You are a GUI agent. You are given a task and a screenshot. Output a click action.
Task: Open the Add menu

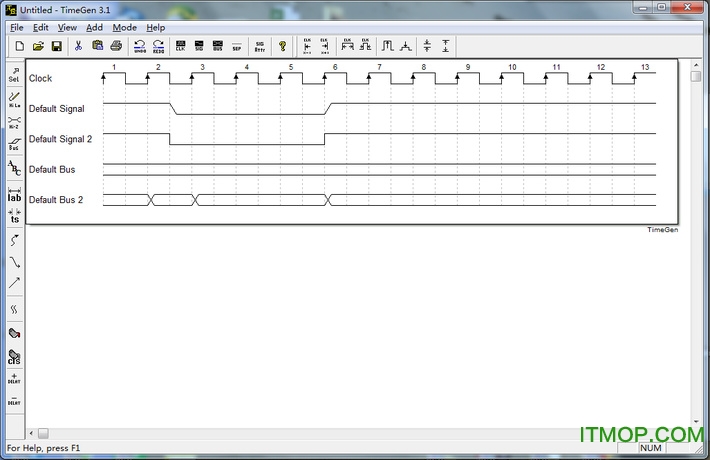[x=94, y=28]
